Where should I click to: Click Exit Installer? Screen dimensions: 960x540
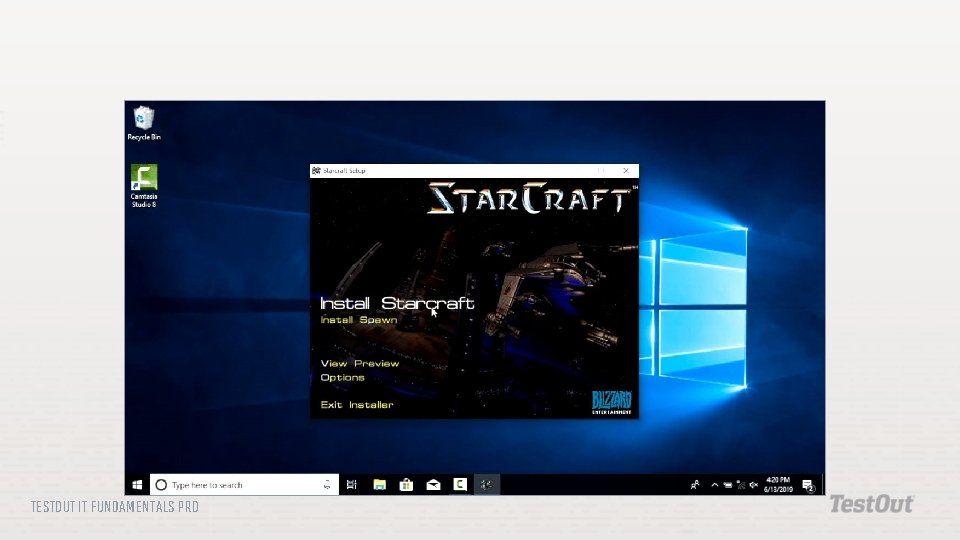point(357,405)
